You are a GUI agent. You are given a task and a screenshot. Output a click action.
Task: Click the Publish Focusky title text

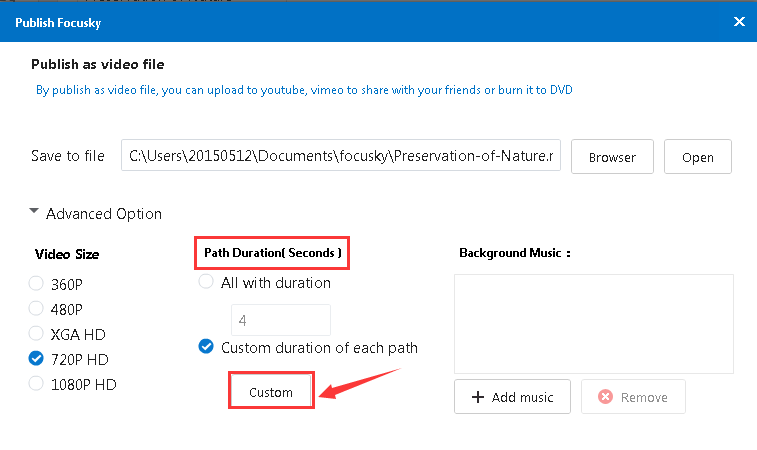[58, 23]
